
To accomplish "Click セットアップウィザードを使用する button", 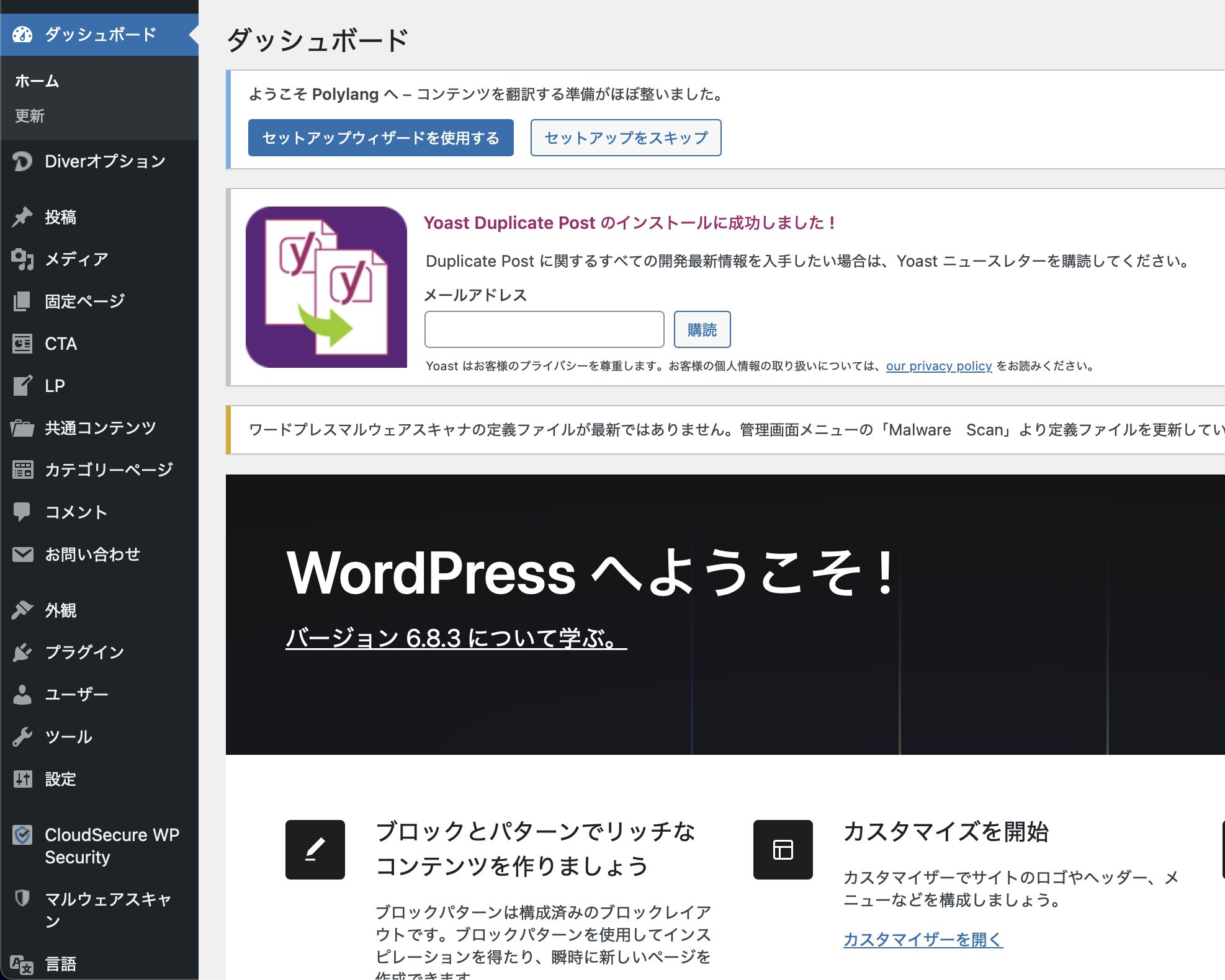I will click(x=380, y=138).
